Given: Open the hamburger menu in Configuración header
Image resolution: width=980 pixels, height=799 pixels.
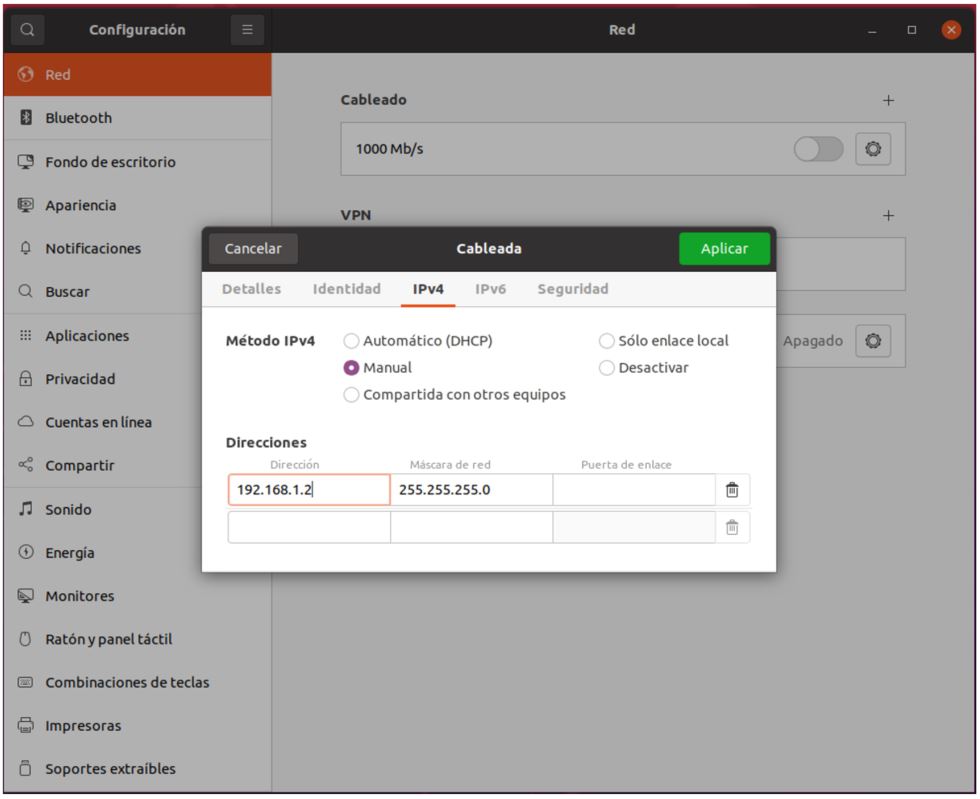Looking at the screenshot, I should [x=248, y=29].
